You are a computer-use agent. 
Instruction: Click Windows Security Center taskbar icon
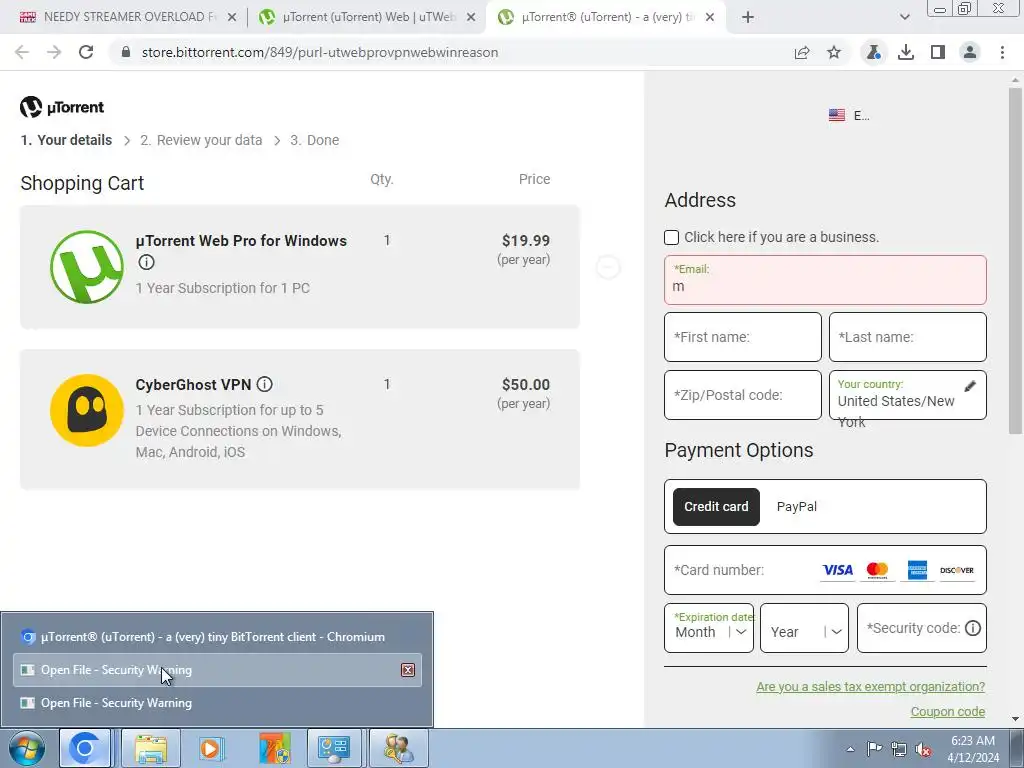pyautogui.click(x=275, y=748)
